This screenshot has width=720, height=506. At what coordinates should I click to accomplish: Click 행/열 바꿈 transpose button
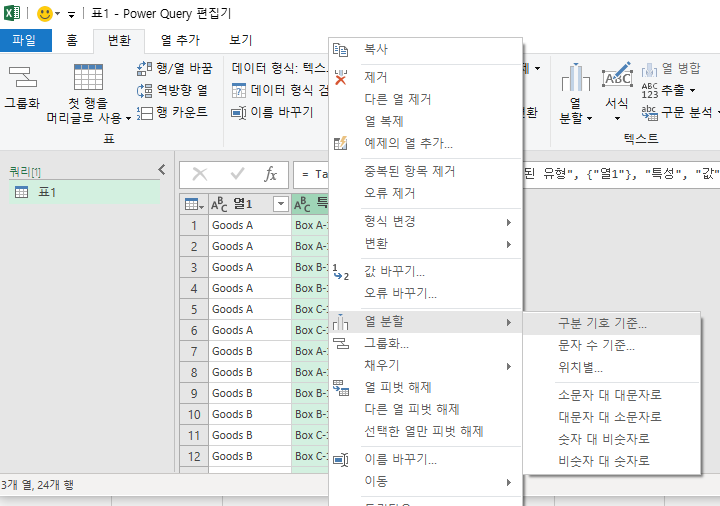pos(174,68)
